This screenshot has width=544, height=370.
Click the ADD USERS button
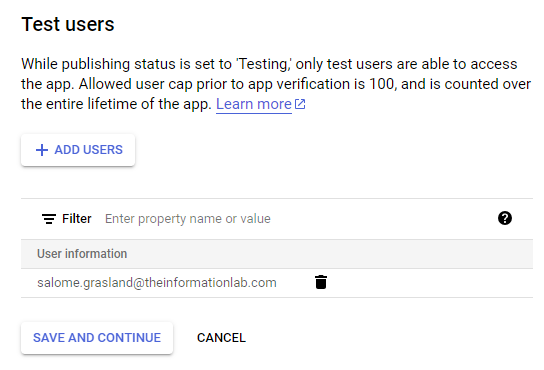pyautogui.click(x=78, y=150)
